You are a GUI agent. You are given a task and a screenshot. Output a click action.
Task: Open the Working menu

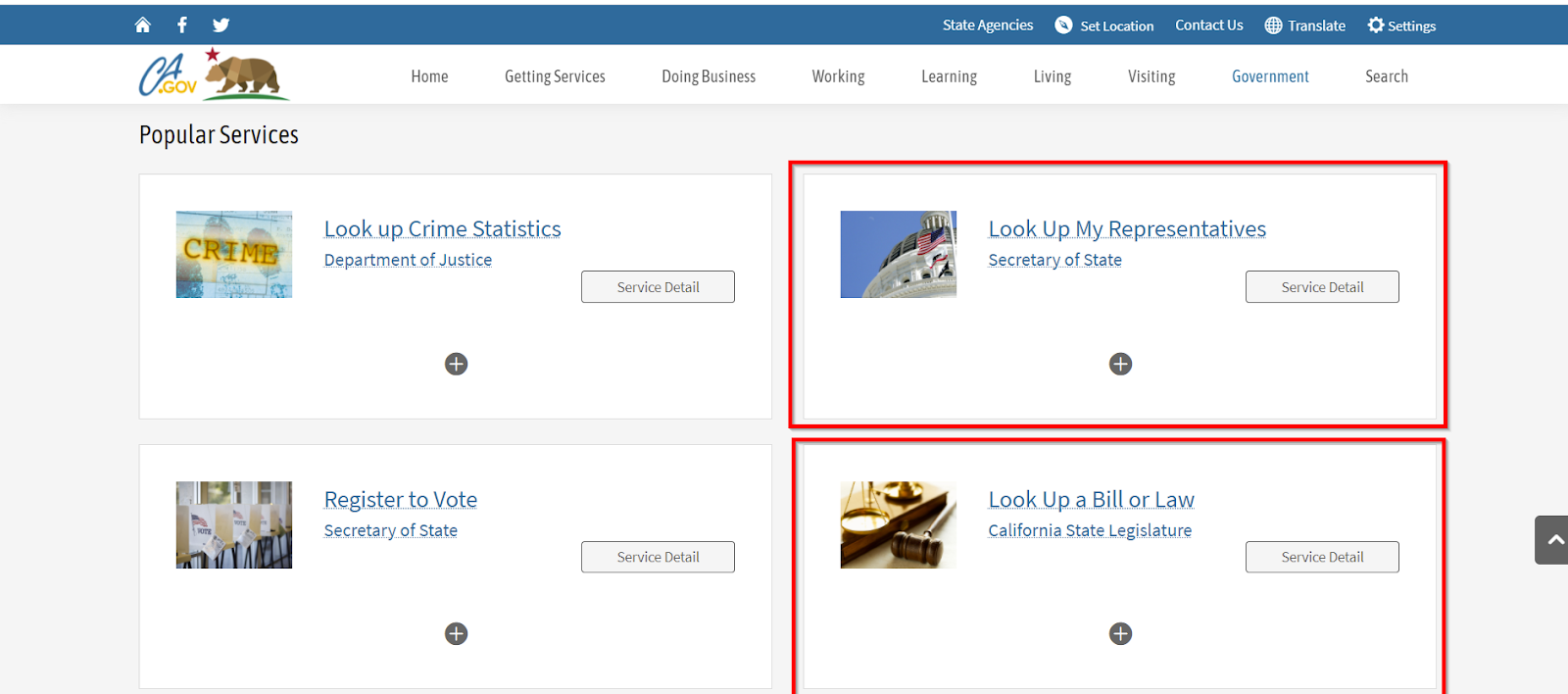coord(838,76)
